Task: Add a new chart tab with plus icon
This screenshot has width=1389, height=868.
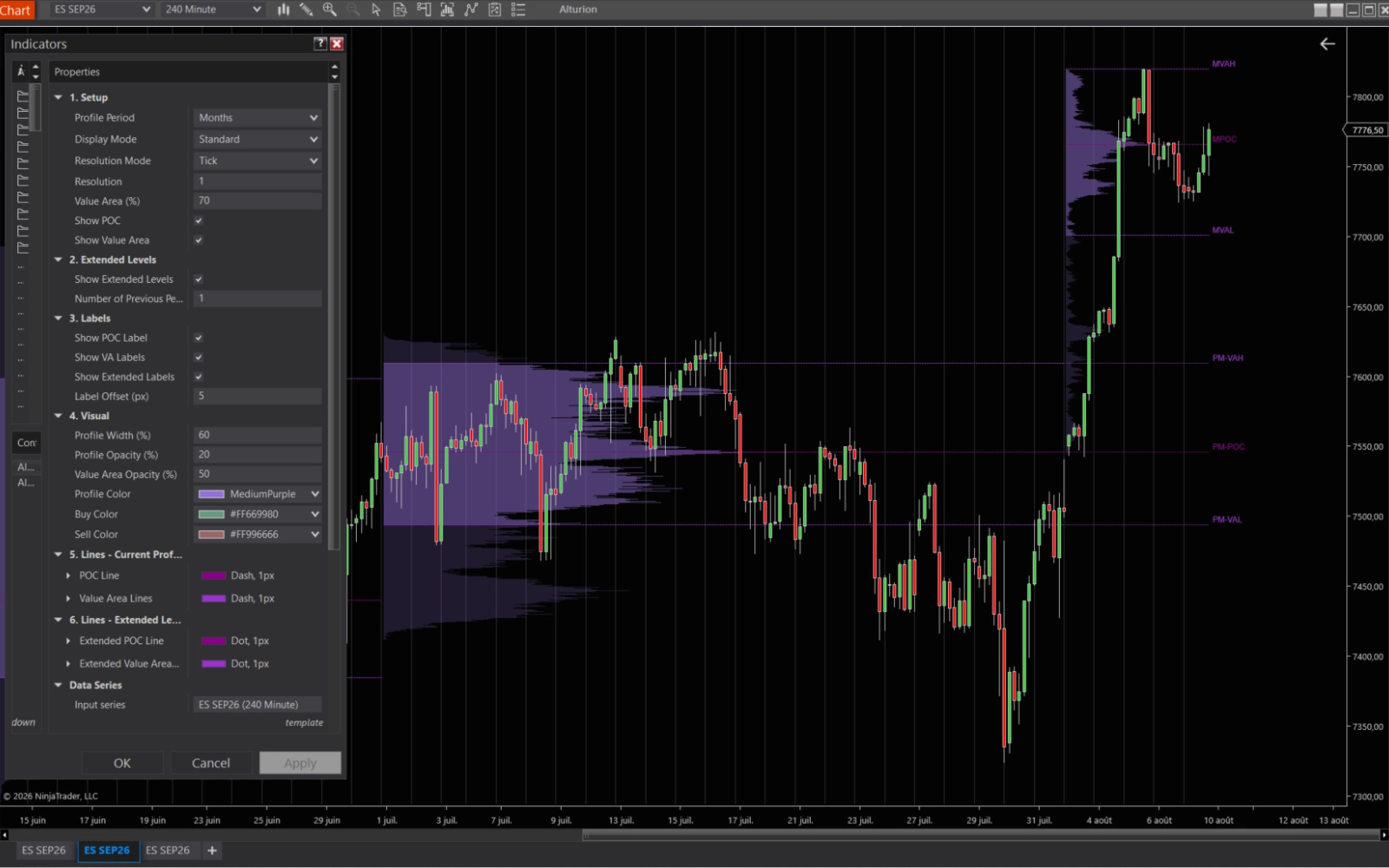Action: point(212,851)
